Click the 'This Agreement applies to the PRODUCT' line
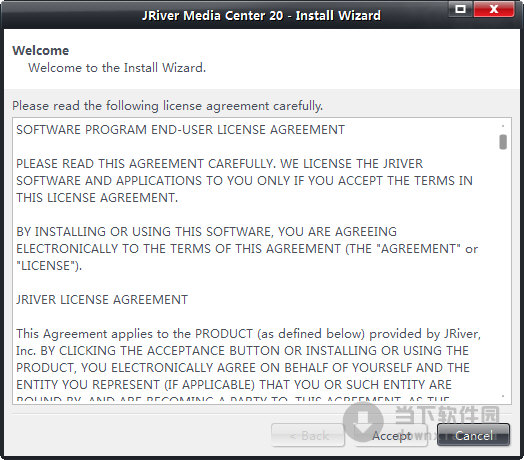 [x=248, y=334]
